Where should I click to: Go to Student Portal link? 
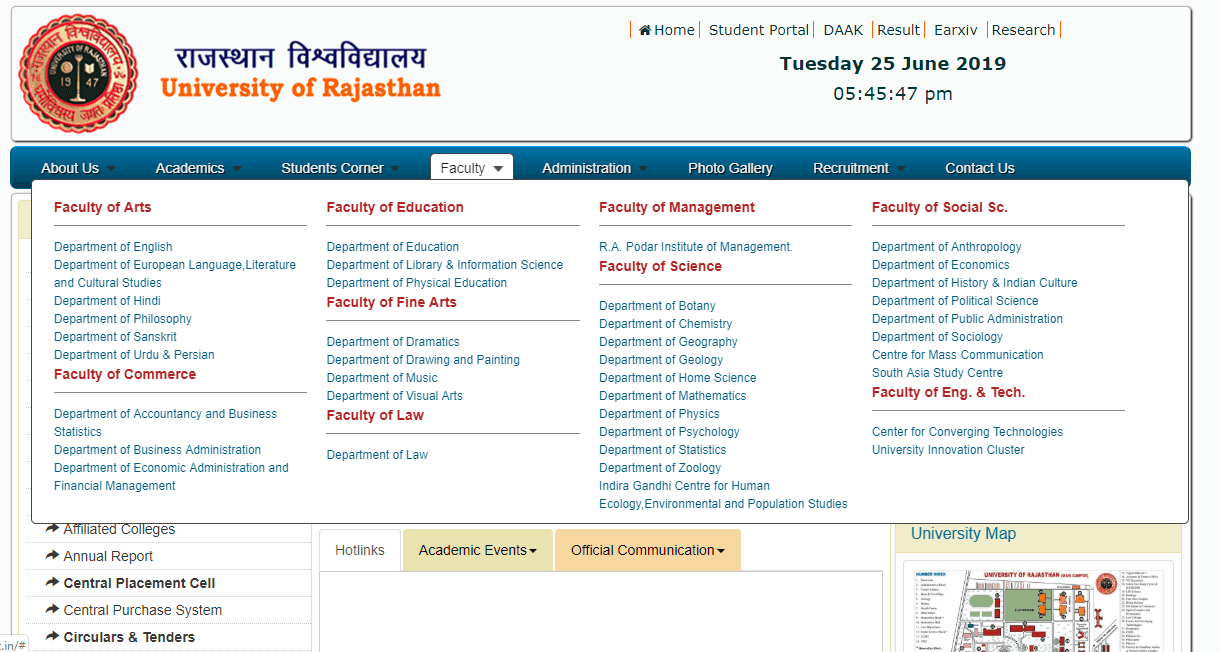pos(759,30)
